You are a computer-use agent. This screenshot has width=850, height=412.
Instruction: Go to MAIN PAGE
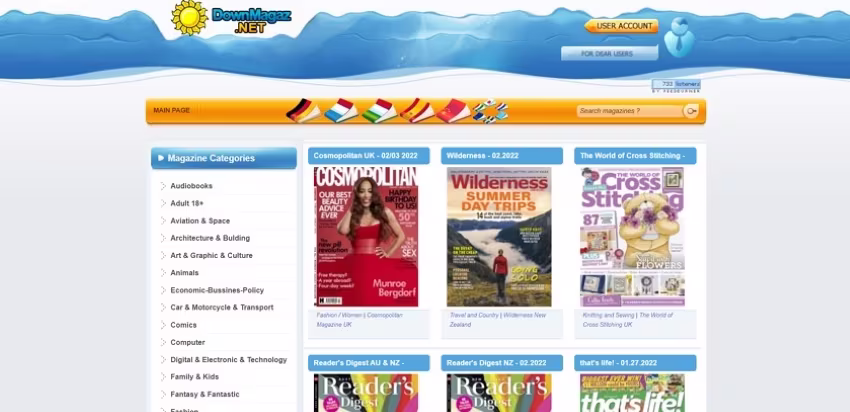[171, 111]
